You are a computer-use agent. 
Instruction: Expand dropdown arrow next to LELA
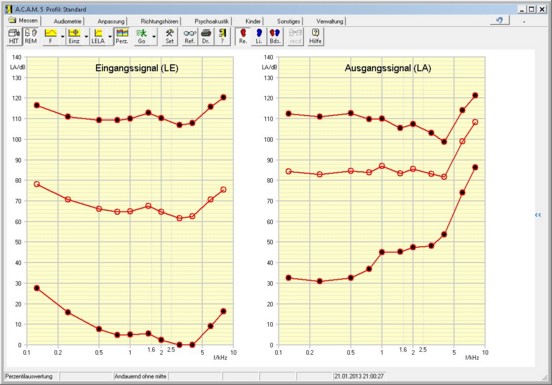click(110, 37)
